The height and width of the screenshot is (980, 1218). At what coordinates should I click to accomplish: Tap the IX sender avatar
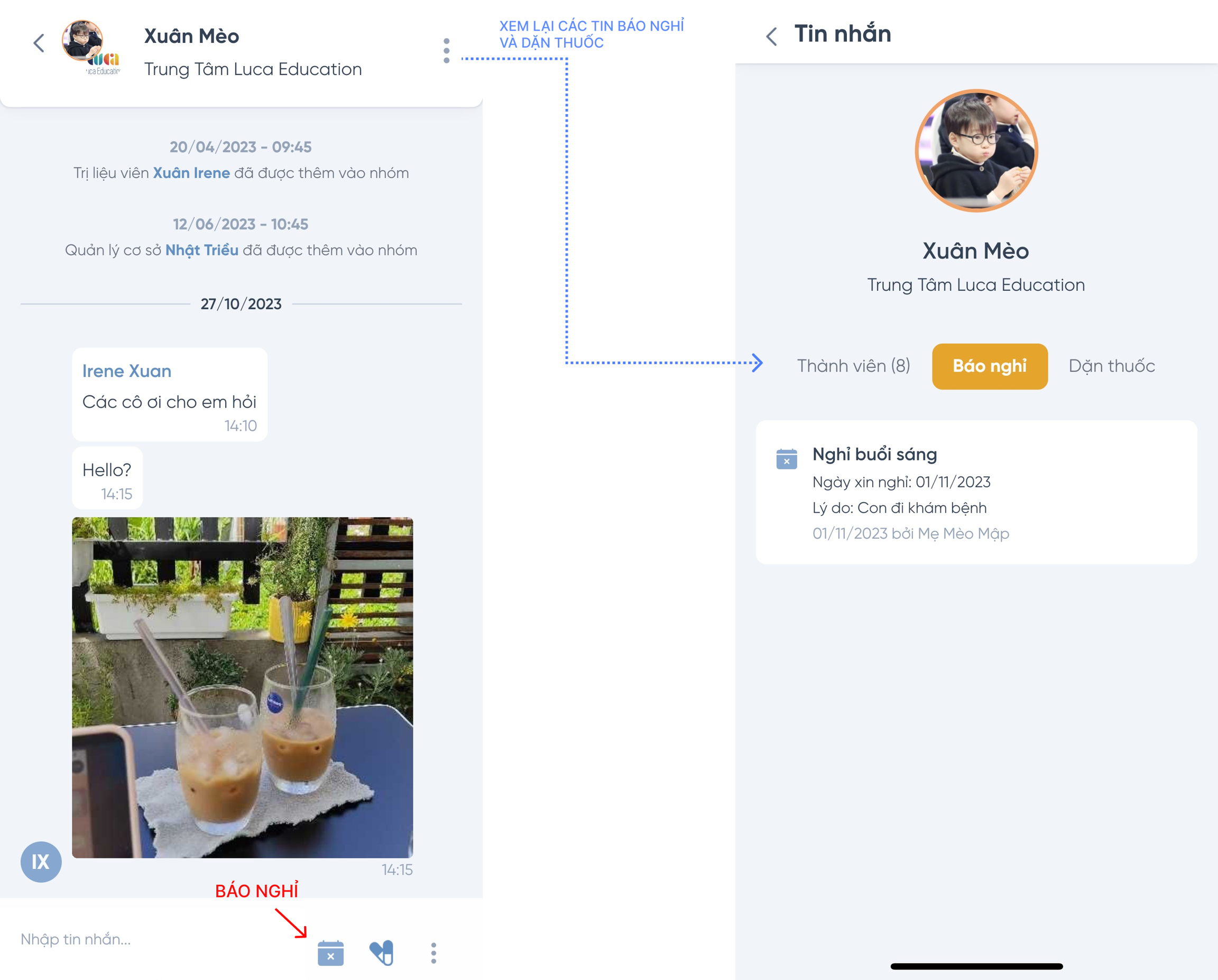point(41,862)
